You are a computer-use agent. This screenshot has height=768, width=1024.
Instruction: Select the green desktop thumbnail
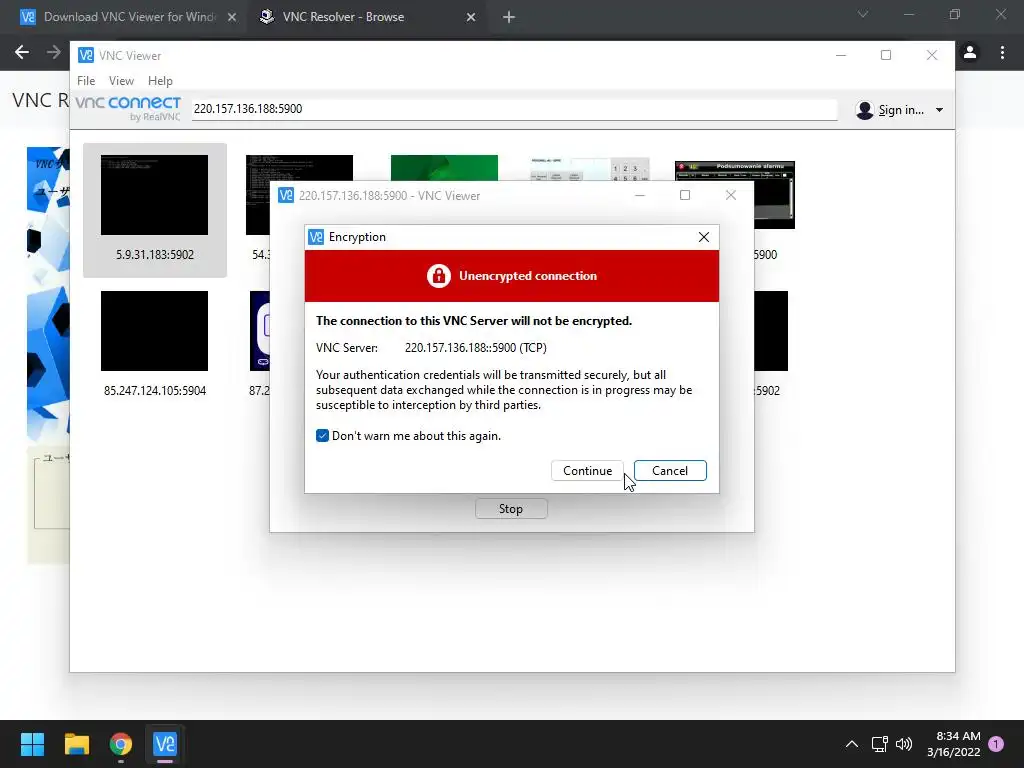click(x=444, y=168)
